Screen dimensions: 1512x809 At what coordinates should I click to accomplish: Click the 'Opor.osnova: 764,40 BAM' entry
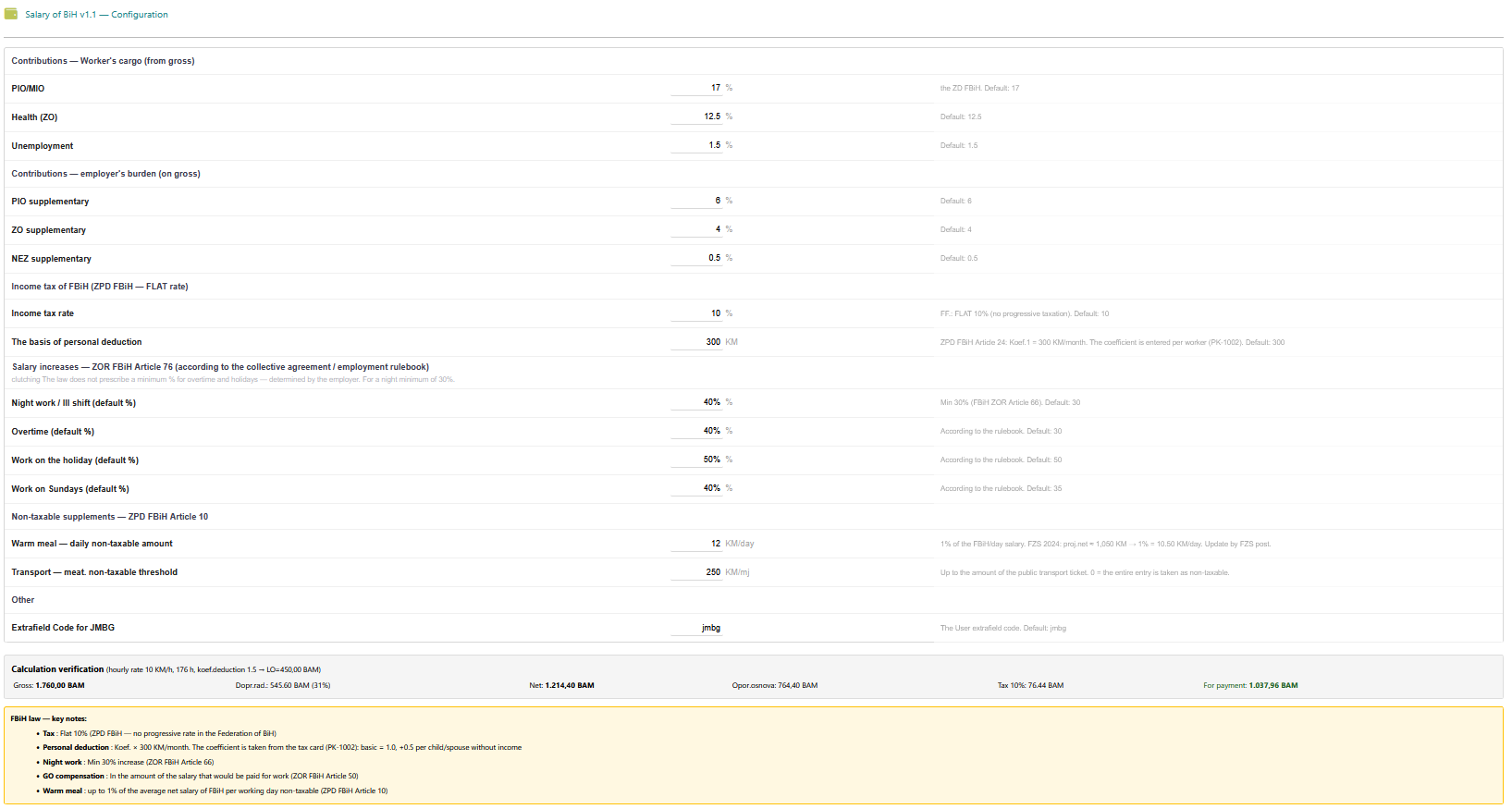[x=775, y=686]
